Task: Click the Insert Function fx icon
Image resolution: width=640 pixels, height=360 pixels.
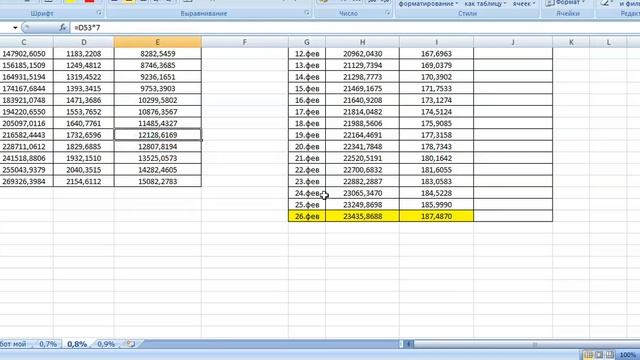Action: pos(62,28)
